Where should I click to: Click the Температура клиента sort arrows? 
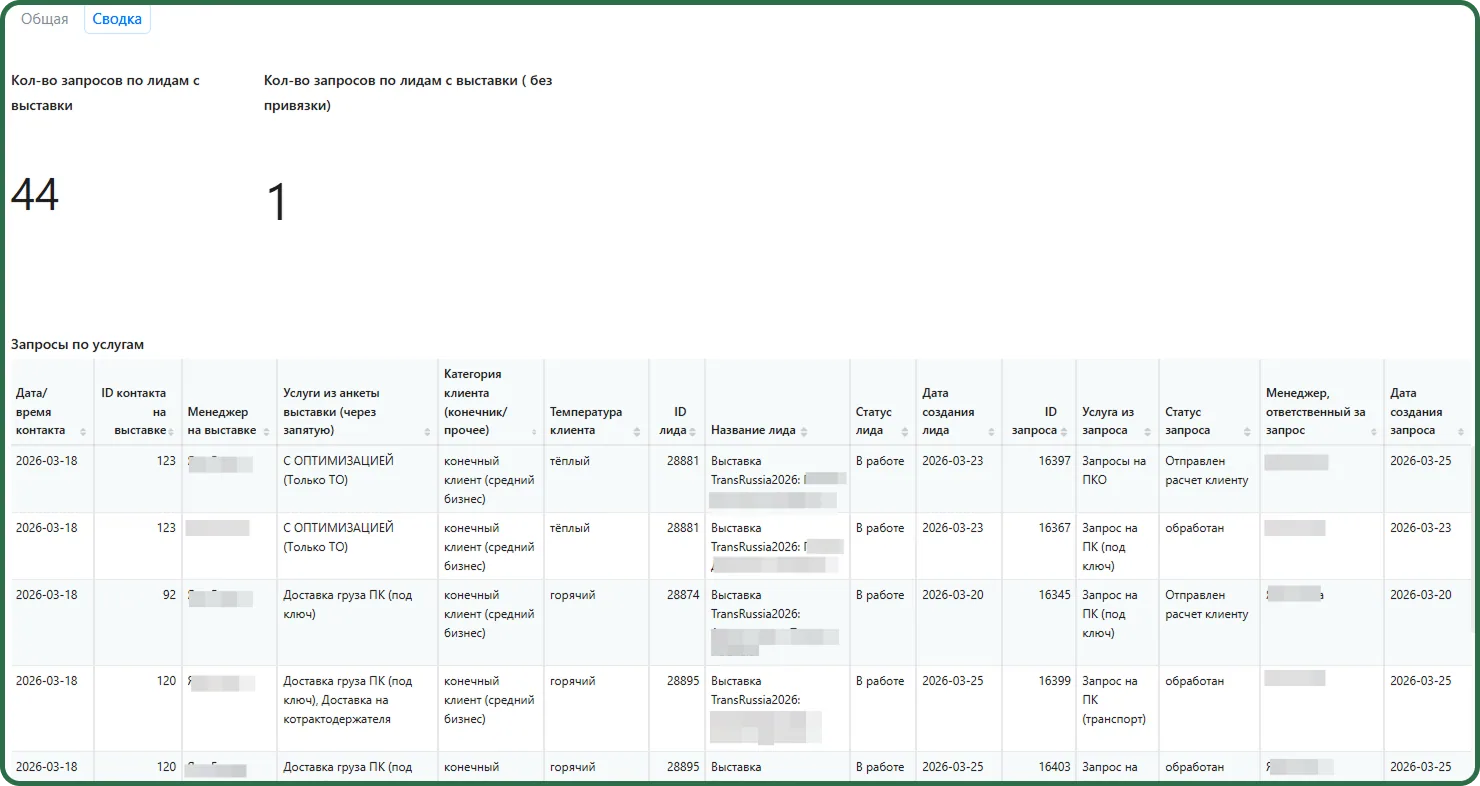pos(637,431)
